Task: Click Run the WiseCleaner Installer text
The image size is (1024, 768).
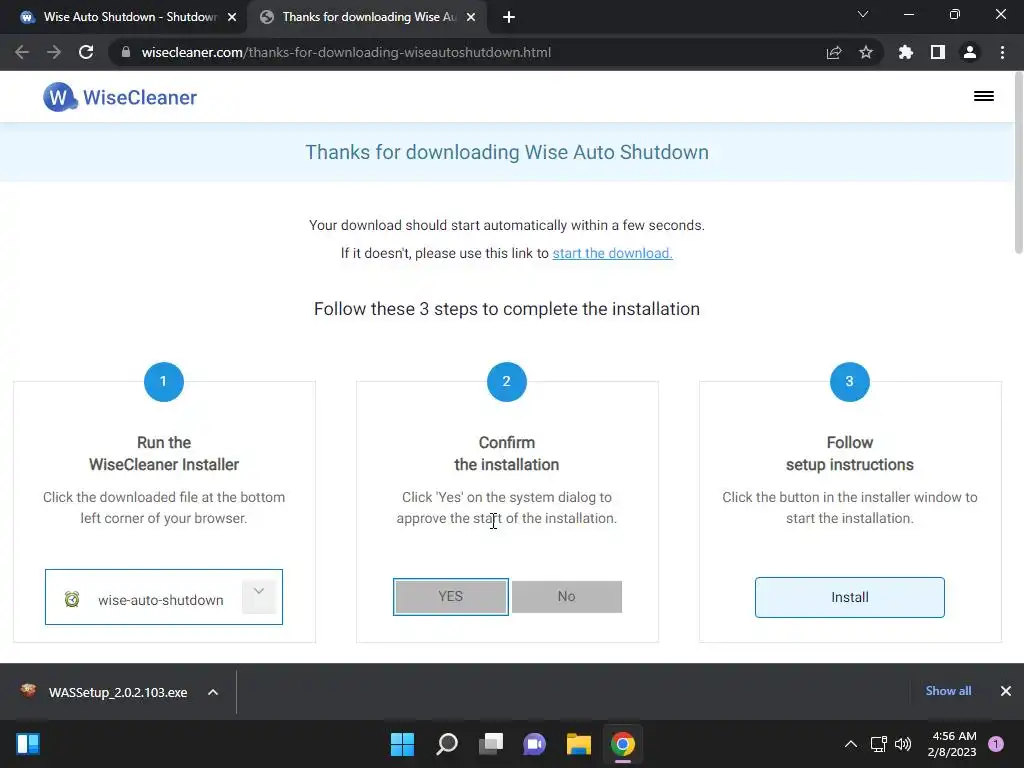Action: coord(164,453)
